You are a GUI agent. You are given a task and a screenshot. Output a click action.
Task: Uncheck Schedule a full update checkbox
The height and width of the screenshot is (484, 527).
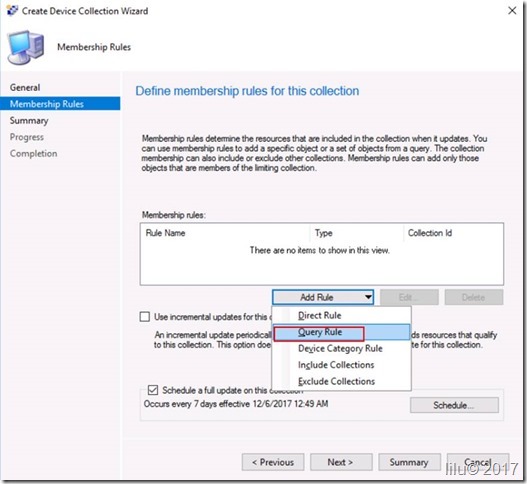(x=153, y=390)
